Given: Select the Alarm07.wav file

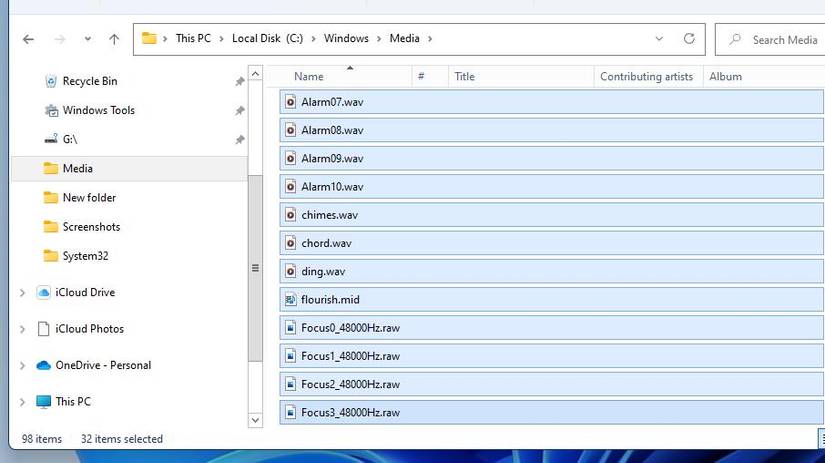Looking at the screenshot, I should pos(551,102).
